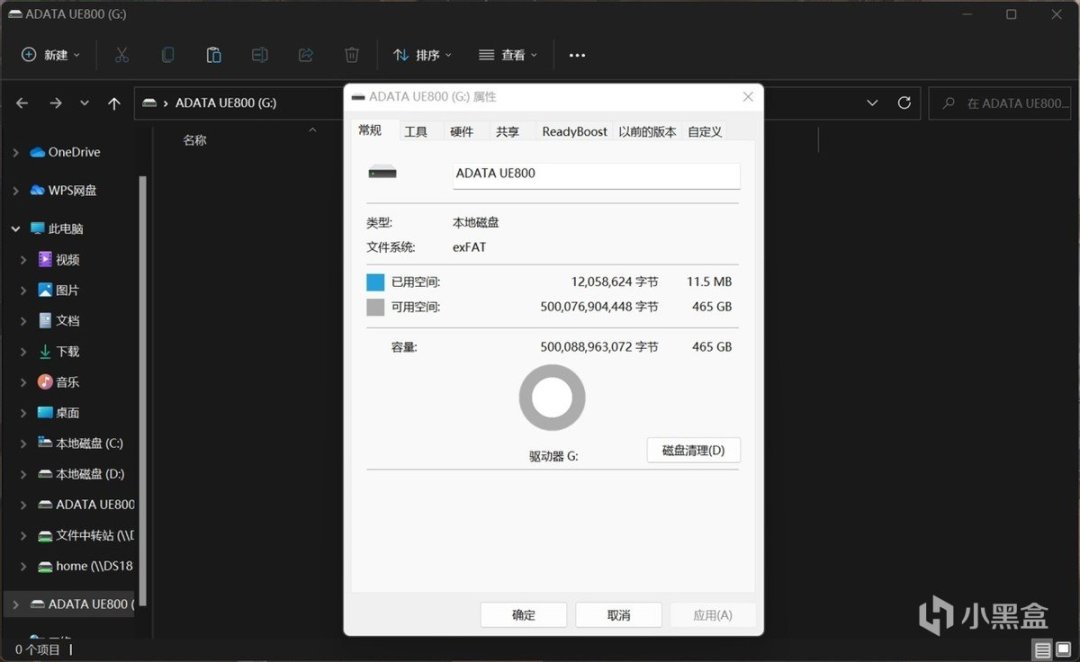This screenshot has height=662, width=1080.
Task: Switch to the 常规 tab
Action: [370, 130]
